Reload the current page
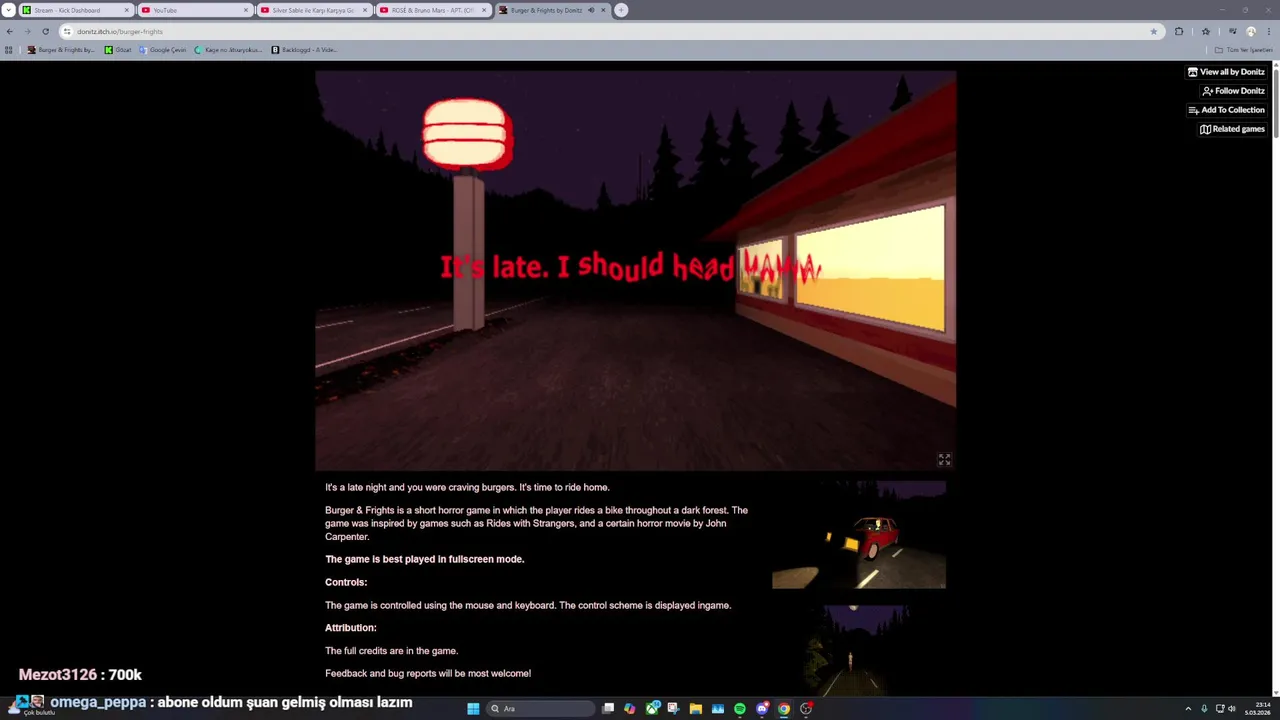The height and width of the screenshot is (720, 1280). tap(45, 31)
